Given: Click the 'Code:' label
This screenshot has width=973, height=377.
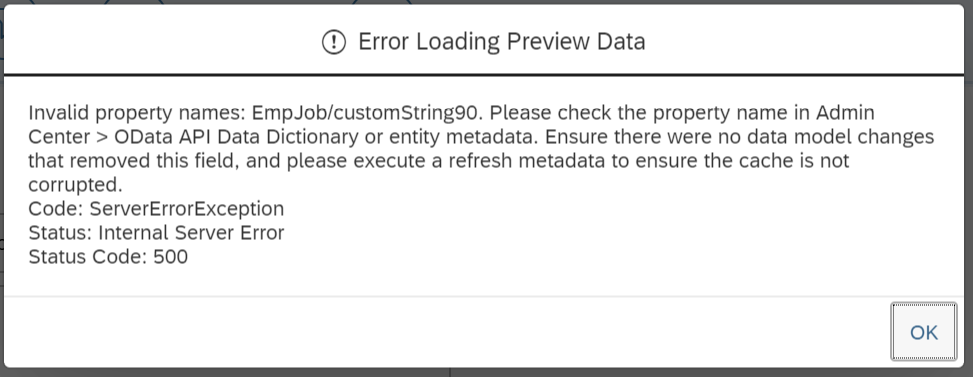Looking at the screenshot, I should pos(56,208).
